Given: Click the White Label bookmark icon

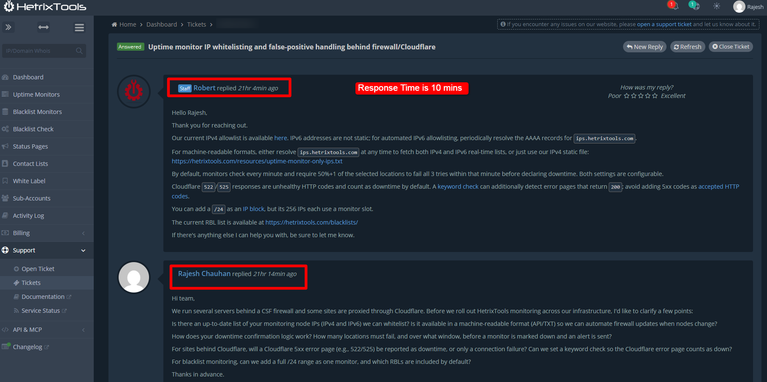Looking at the screenshot, I should (5, 181).
